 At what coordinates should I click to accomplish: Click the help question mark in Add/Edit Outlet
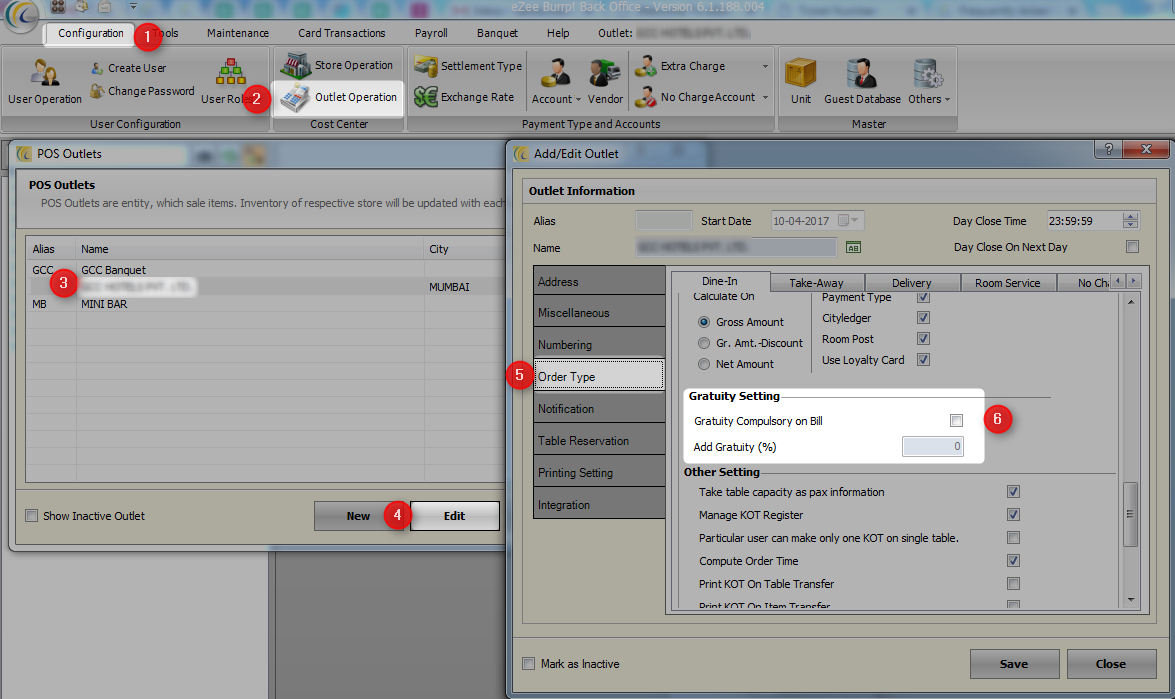tap(1108, 148)
